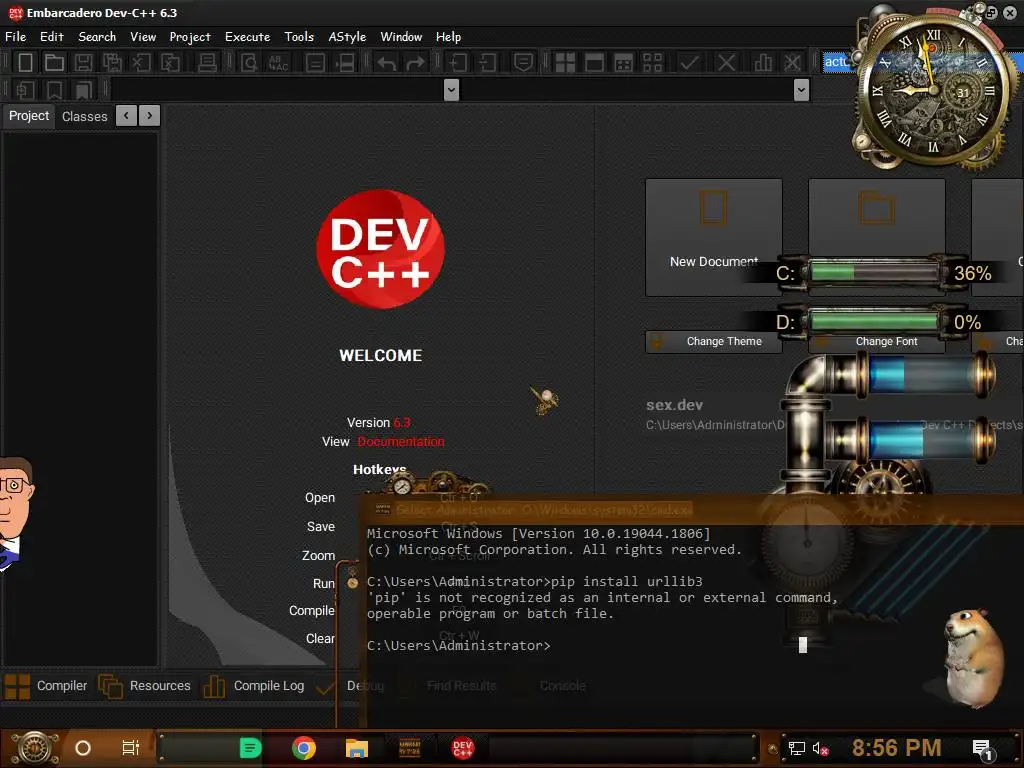Click the Insert icon in second toolbar row
1024x768 pixels.
(x=25, y=90)
